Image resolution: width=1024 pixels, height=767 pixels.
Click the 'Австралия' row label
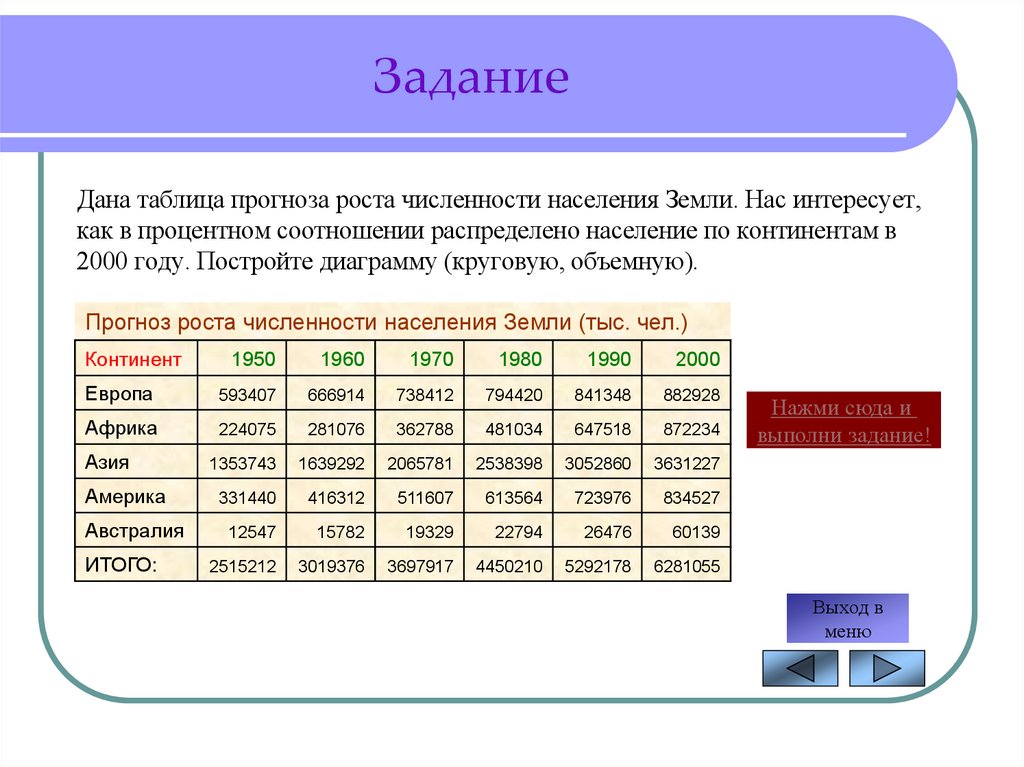pos(136,530)
